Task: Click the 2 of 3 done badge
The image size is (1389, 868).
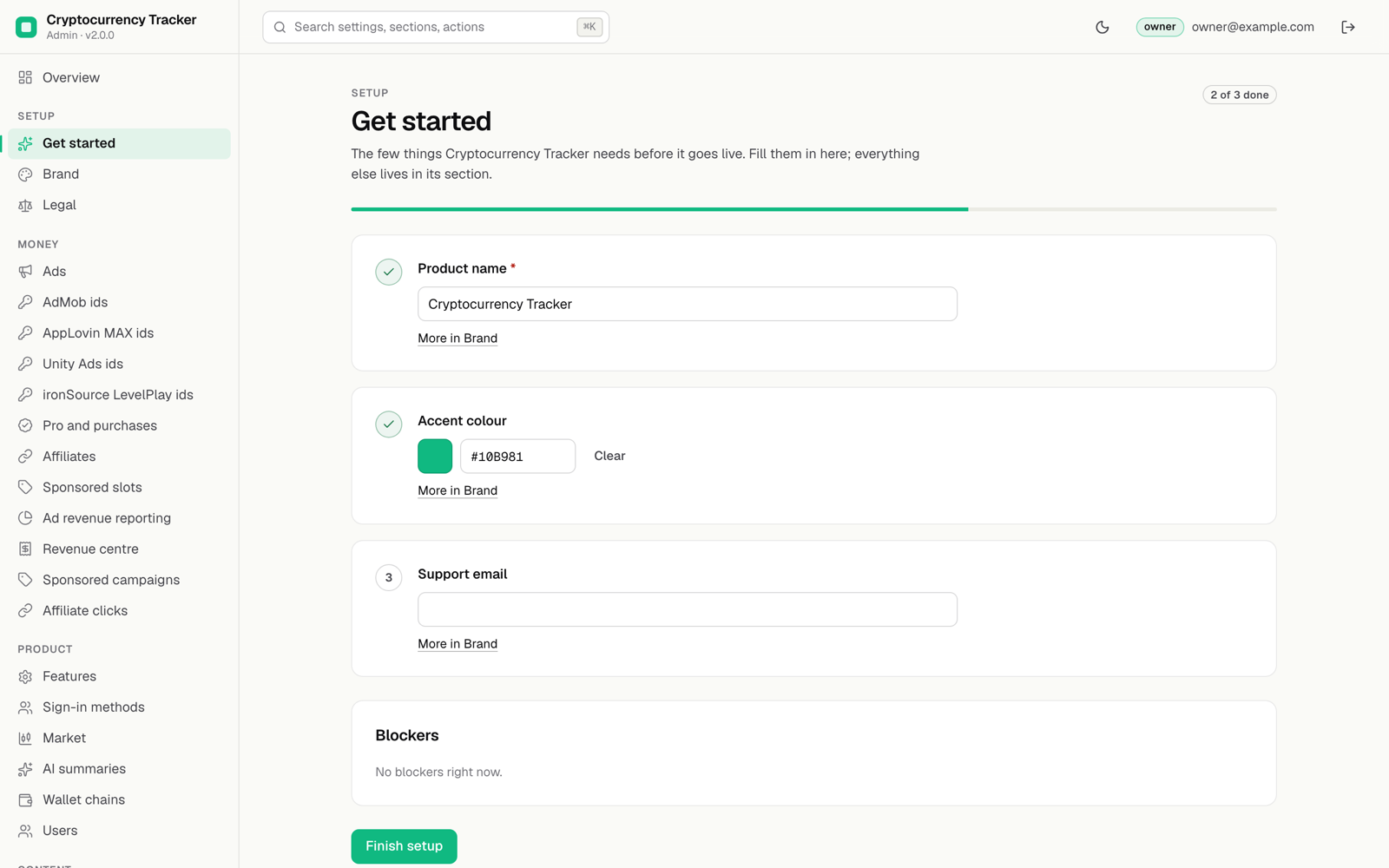Action: coord(1240,95)
